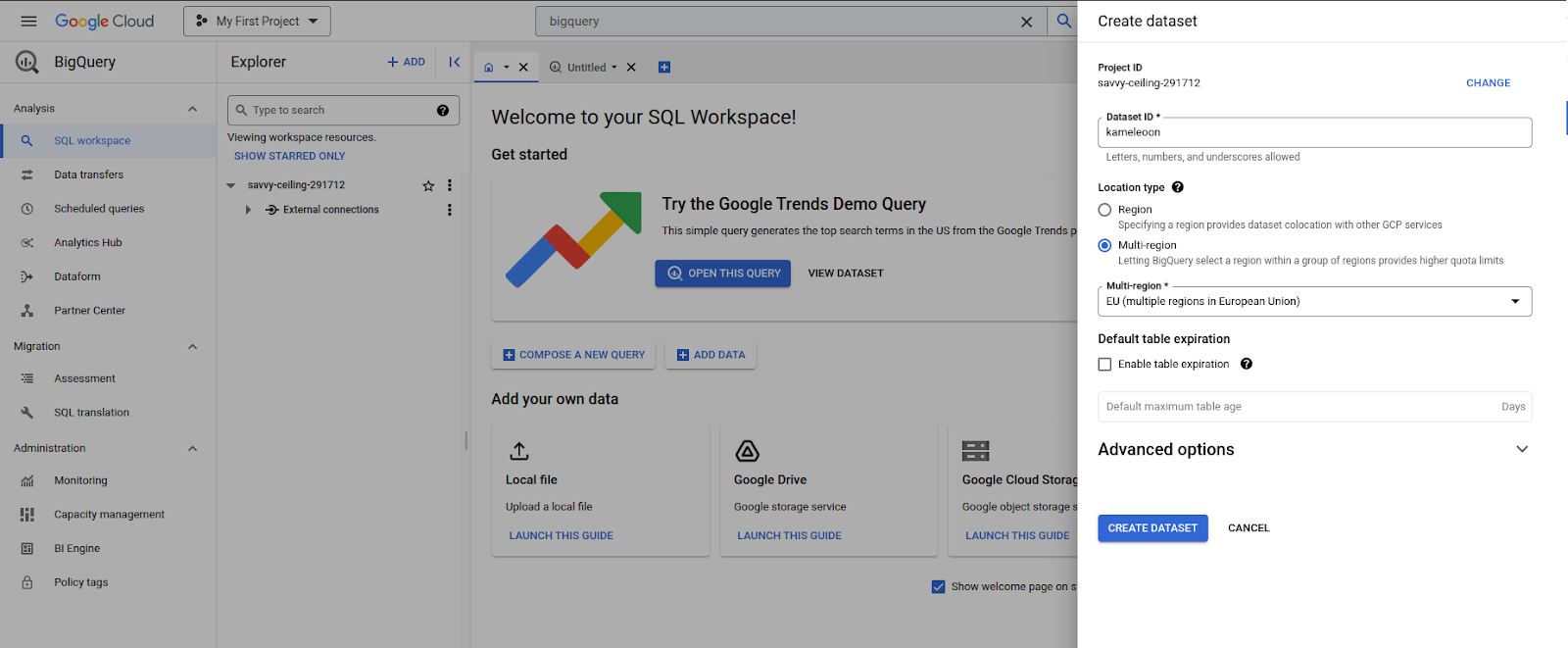Viewport: 1568px width, 648px height.
Task: Switch to the Untitled query tab
Action: (586, 68)
